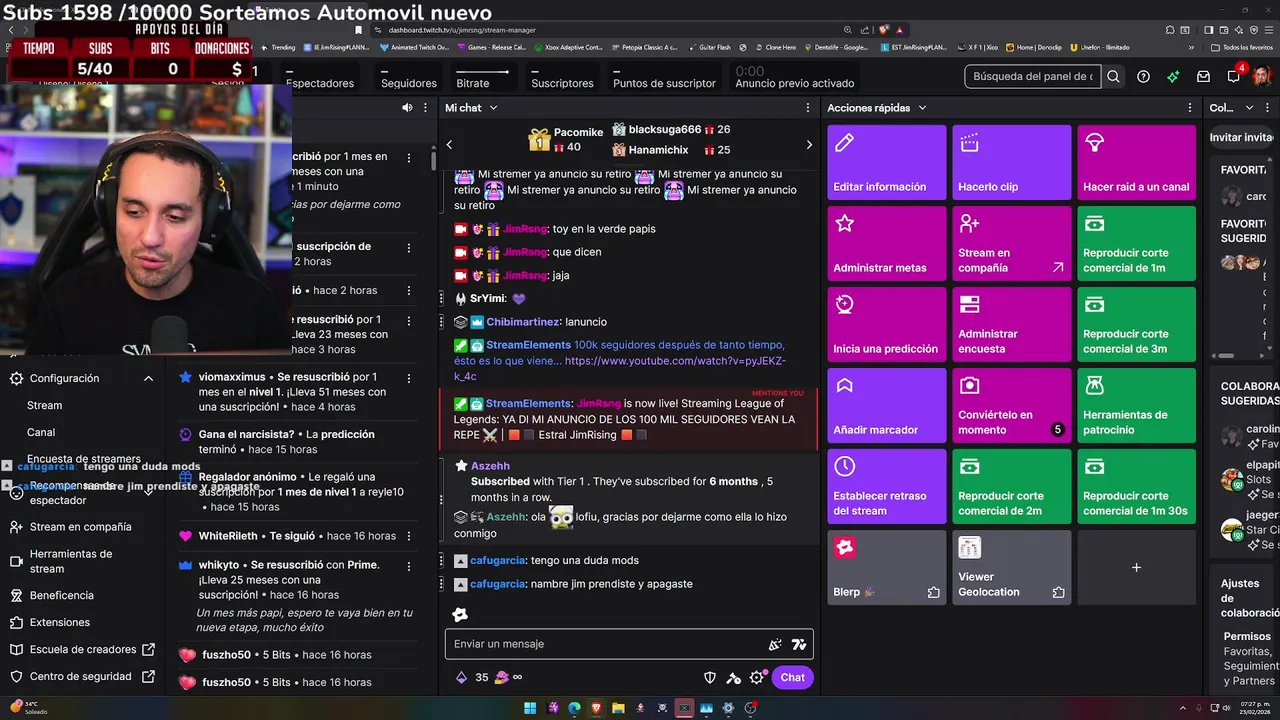Viewport: 1280px width, 720px height.
Task: Open the green sparkle icon in header
Action: pyautogui.click(x=1173, y=76)
